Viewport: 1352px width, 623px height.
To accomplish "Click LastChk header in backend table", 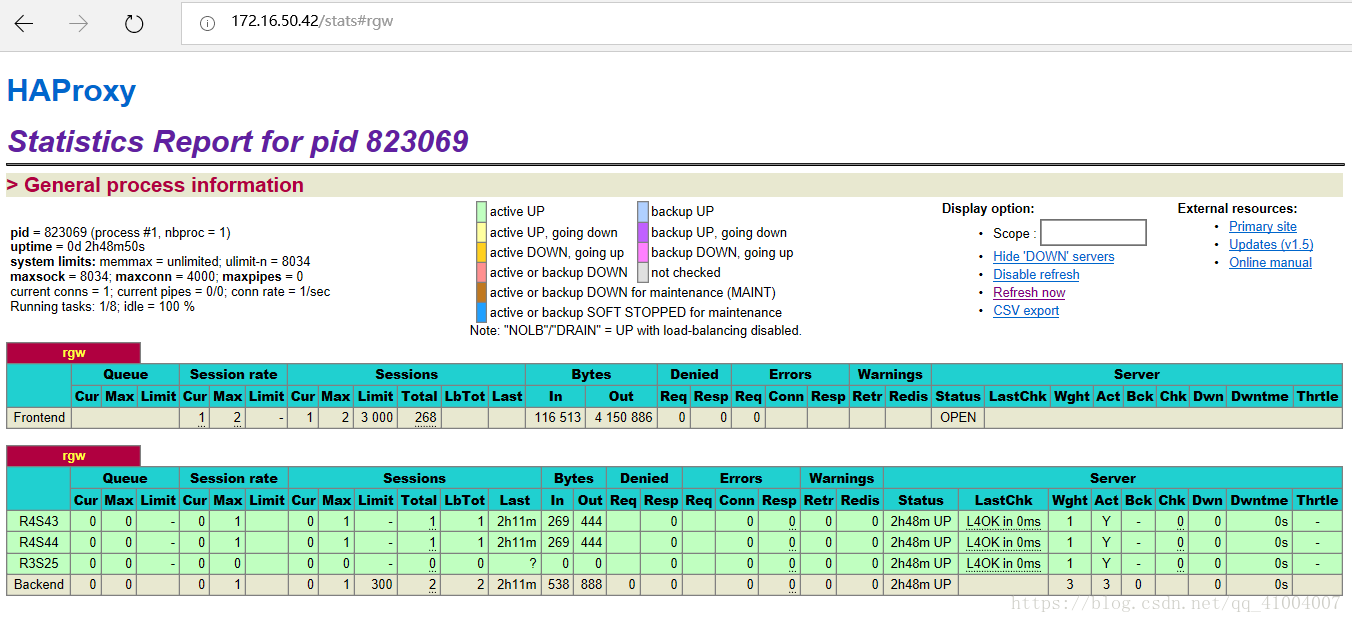I will [x=1003, y=500].
